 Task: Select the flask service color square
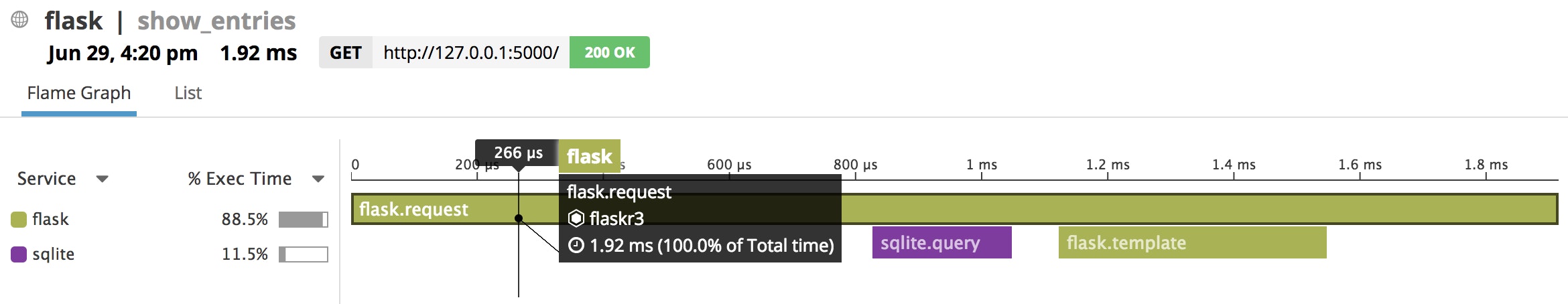pyautogui.click(x=19, y=220)
